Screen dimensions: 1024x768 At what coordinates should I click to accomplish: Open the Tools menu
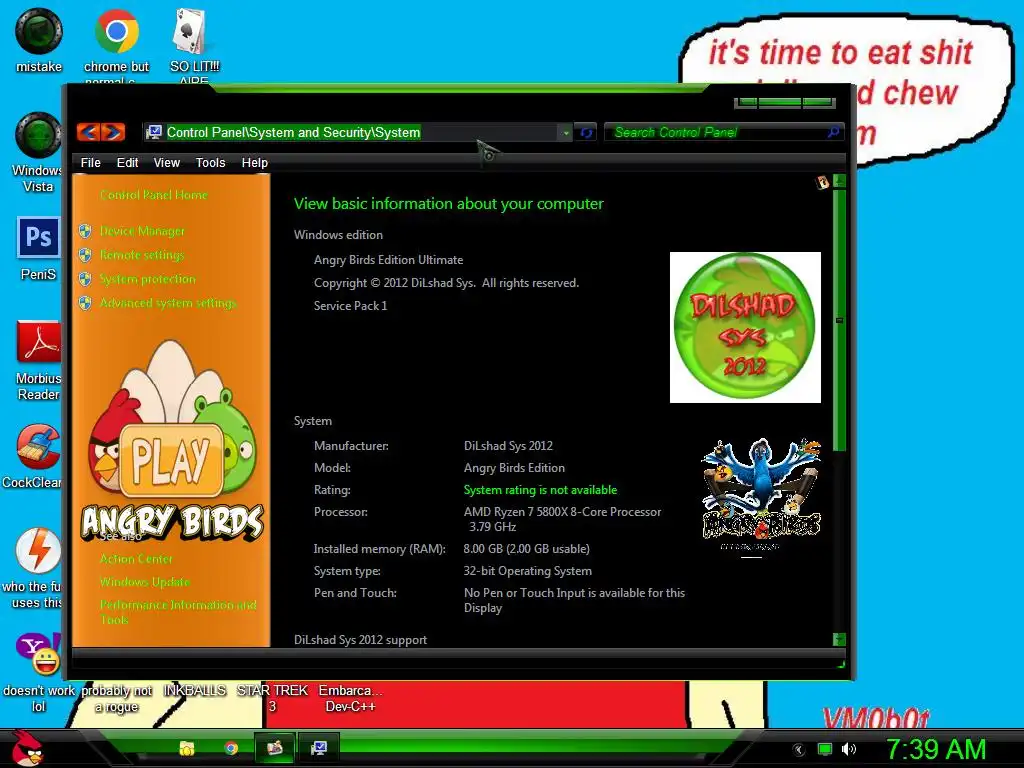coord(210,163)
